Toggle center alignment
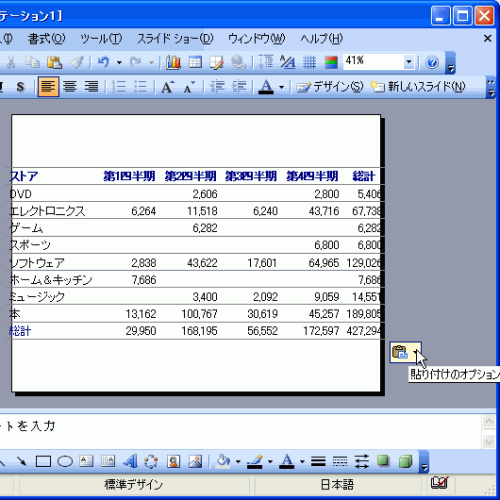Image resolution: width=500 pixels, height=500 pixels. pyautogui.click(x=70, y=87)
